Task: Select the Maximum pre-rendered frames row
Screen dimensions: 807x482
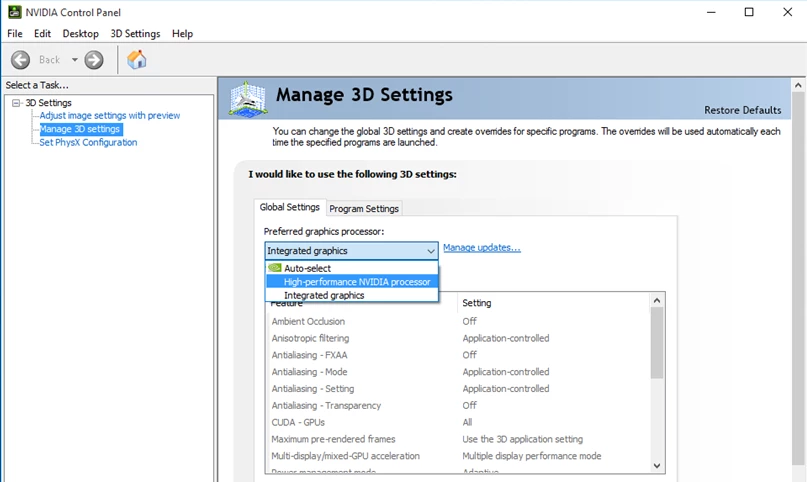Action: point(458,439)
